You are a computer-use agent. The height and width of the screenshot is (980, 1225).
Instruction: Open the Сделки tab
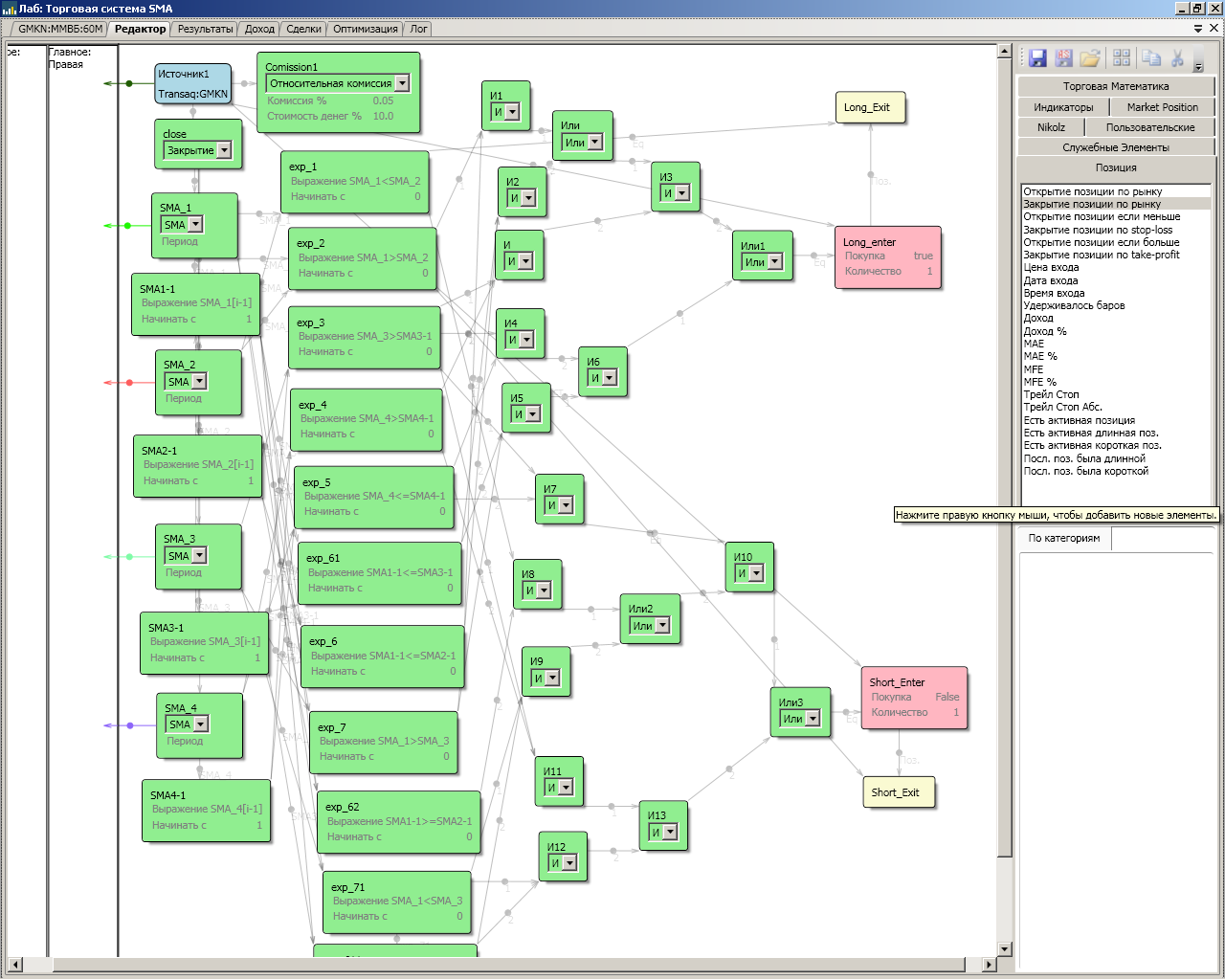[x=303, y=29]
